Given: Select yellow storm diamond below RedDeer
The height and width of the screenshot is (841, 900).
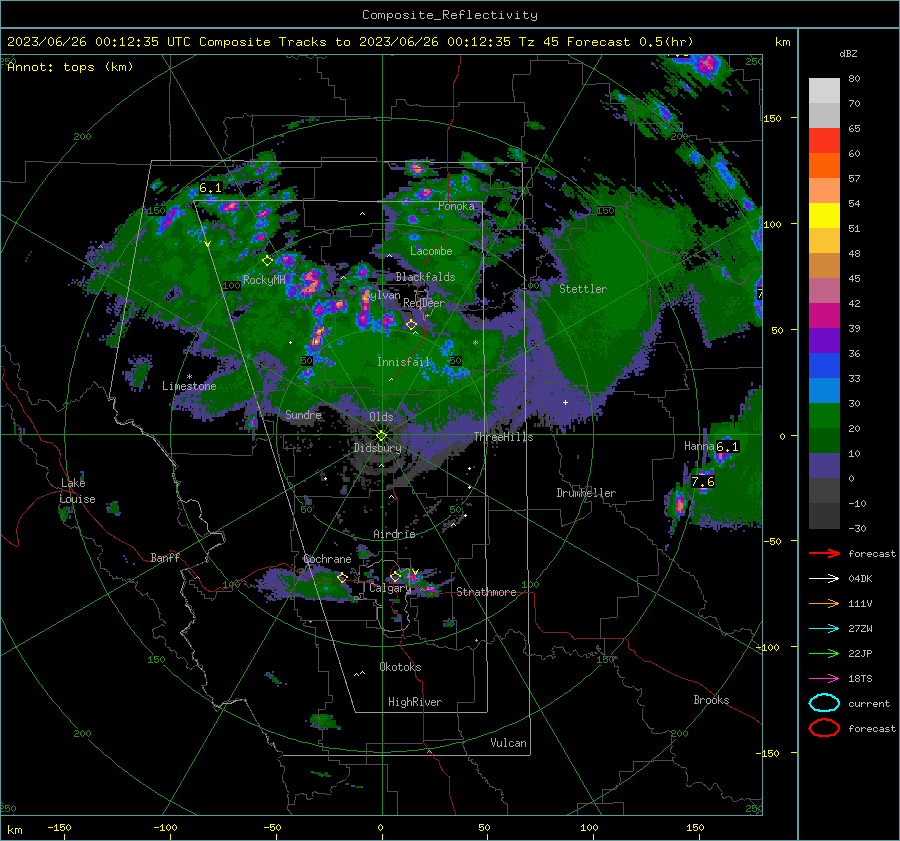Looking at the screenshot, I should pos(411,325).
